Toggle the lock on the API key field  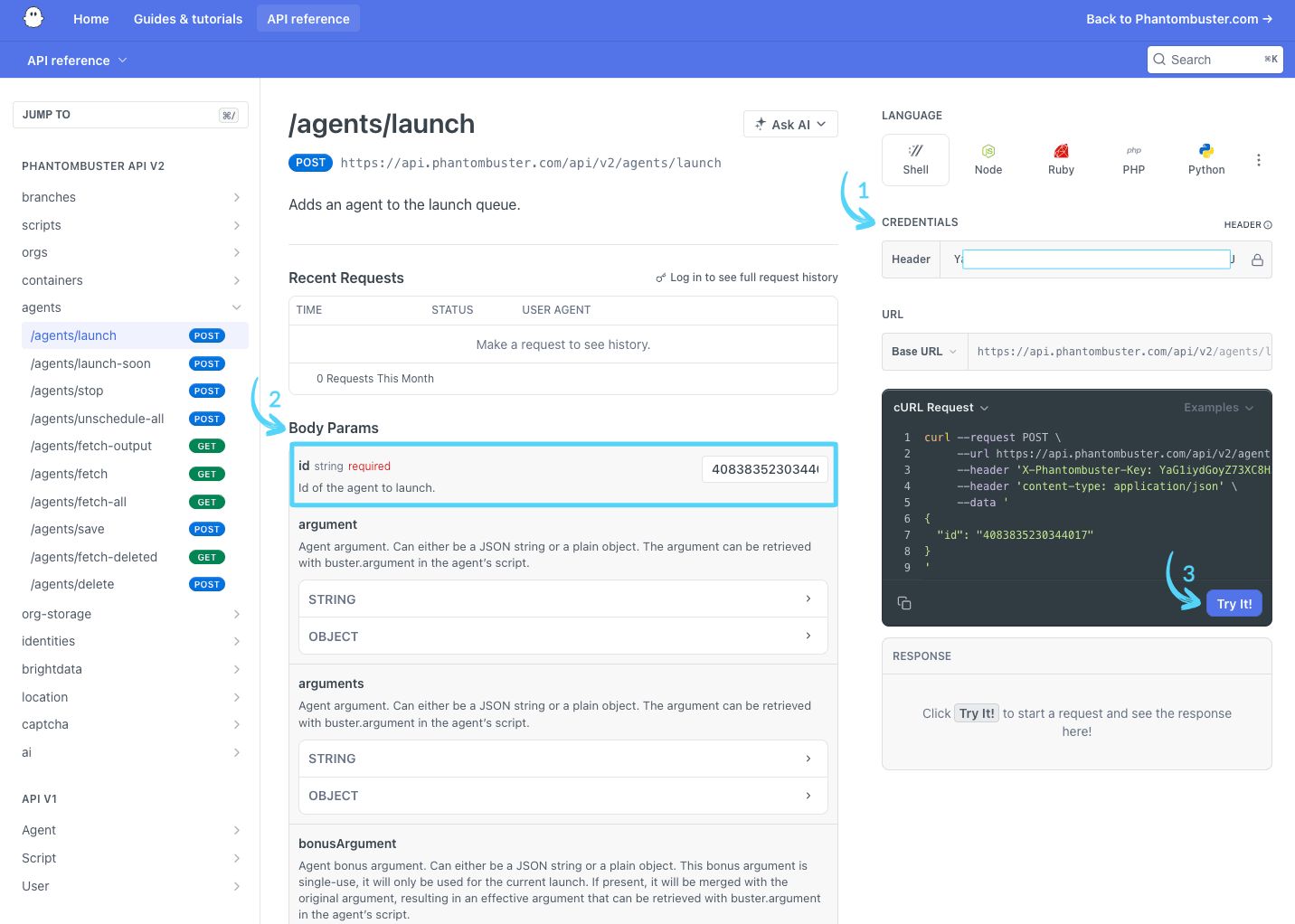click(1257, 259)
